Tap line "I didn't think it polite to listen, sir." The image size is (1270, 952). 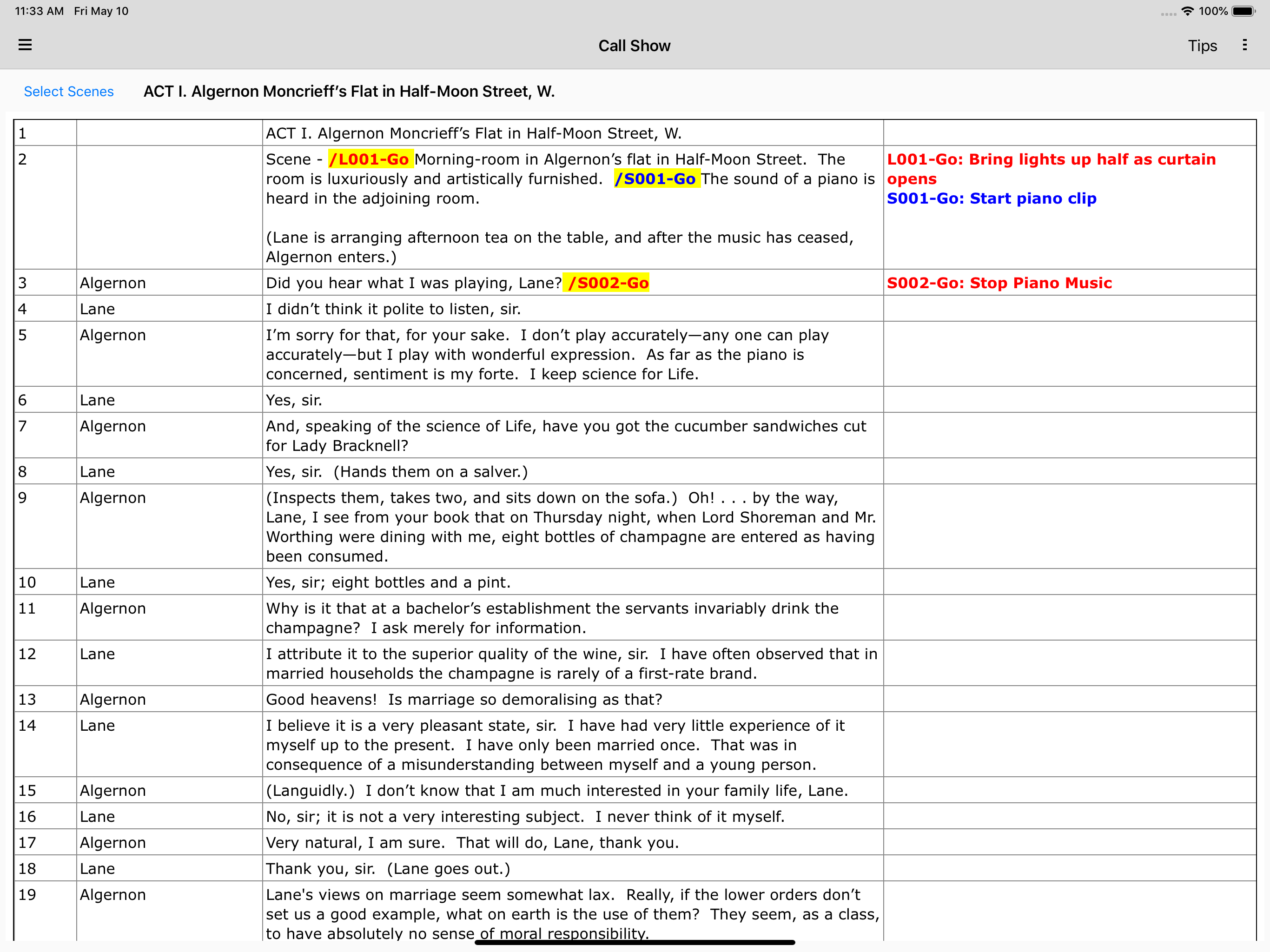[x=393, y=309]
